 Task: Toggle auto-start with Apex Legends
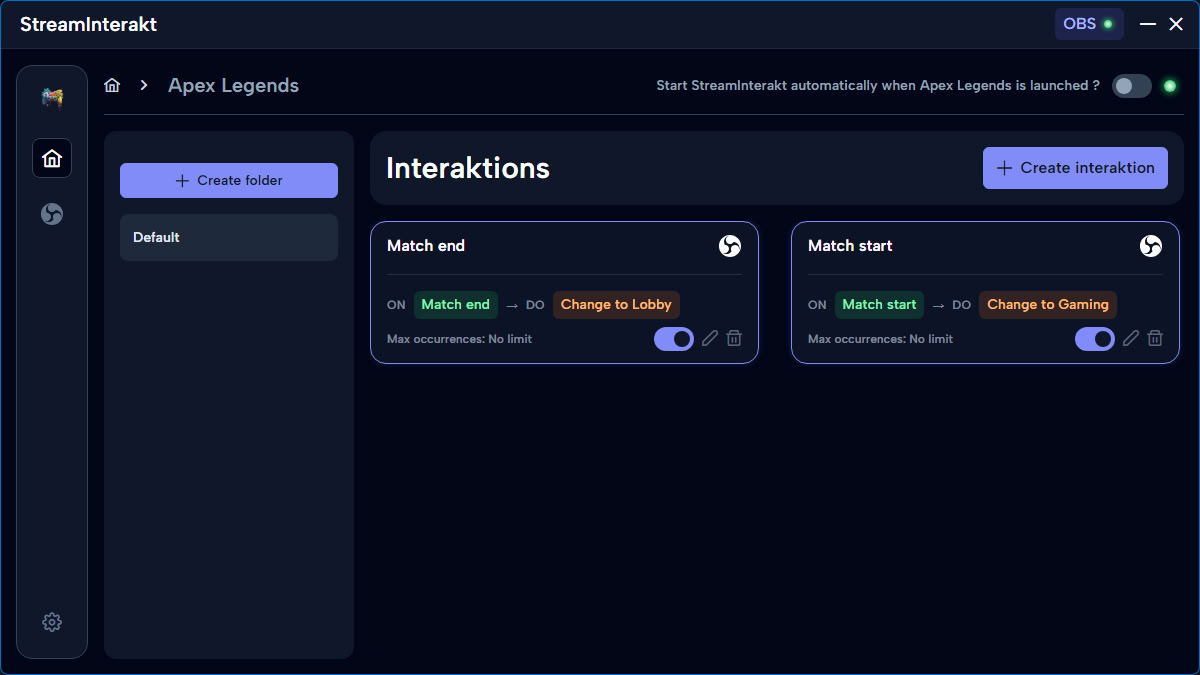pos(1132,86)
